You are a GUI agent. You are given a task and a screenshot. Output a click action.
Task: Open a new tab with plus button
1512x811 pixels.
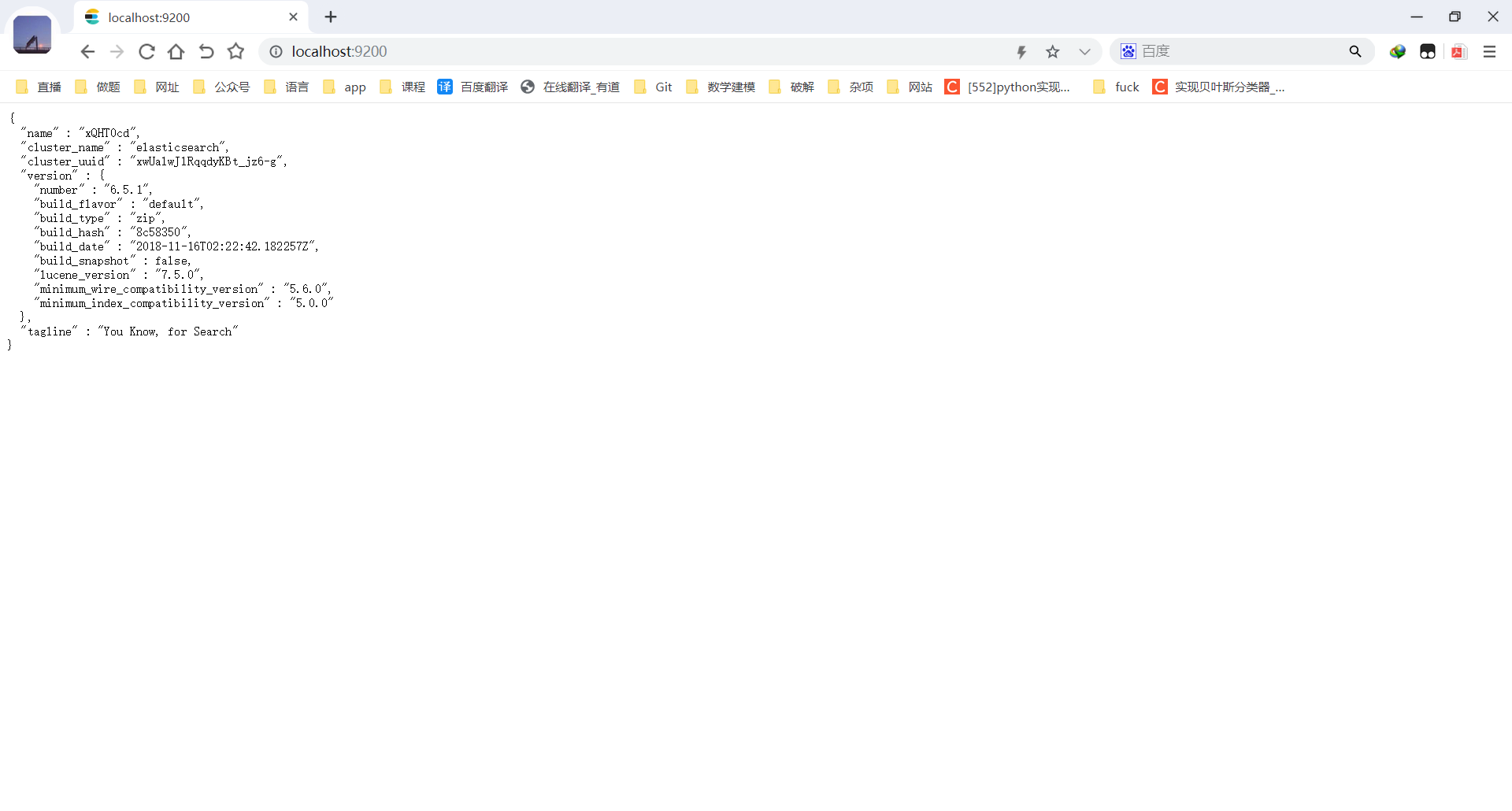click(x=331, y=17)
